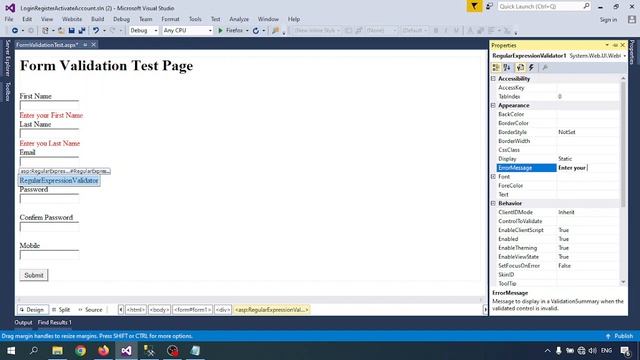Image resolution: width=640 pixels, height=360 pixels.
Task: Open the RegularExpressionValidator1 object selector dropdown
Action: coord(624,56)
